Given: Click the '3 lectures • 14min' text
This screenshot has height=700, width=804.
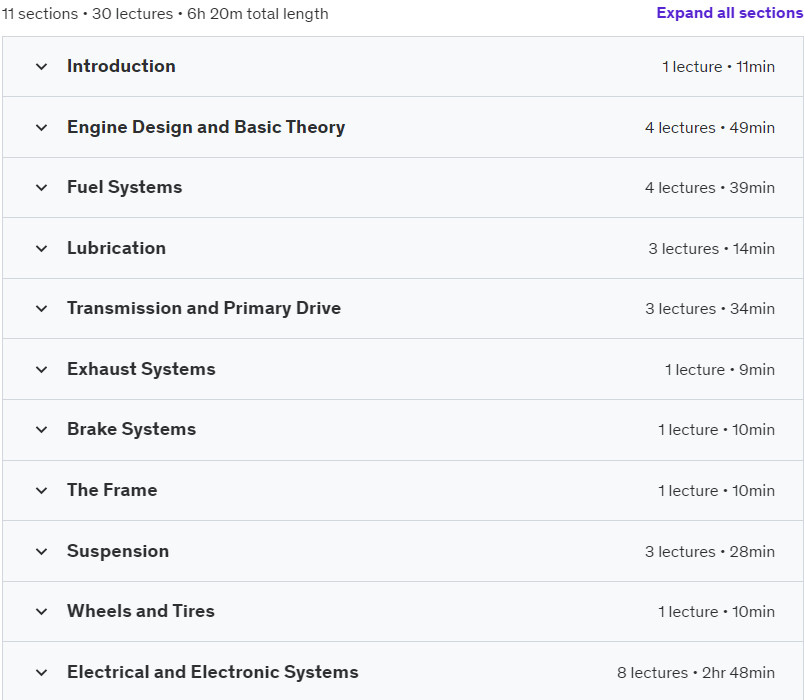Looking at the screenshot, I should (712, 249).
